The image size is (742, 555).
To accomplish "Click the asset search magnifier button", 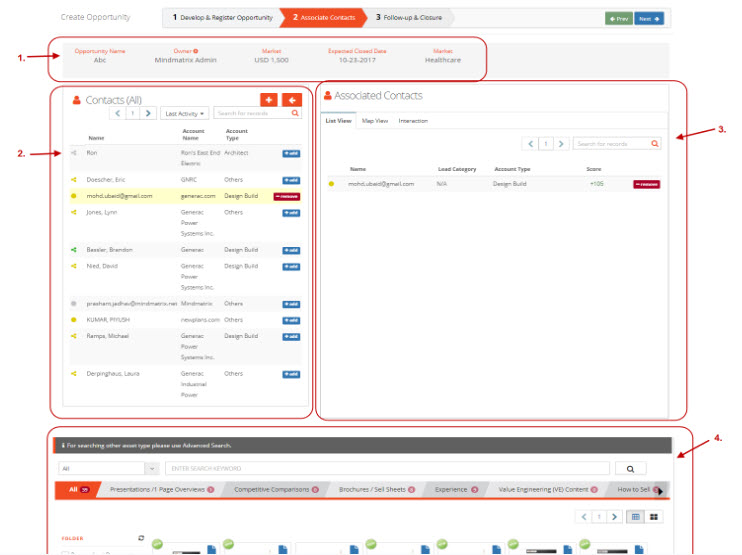I will (630, 468).
